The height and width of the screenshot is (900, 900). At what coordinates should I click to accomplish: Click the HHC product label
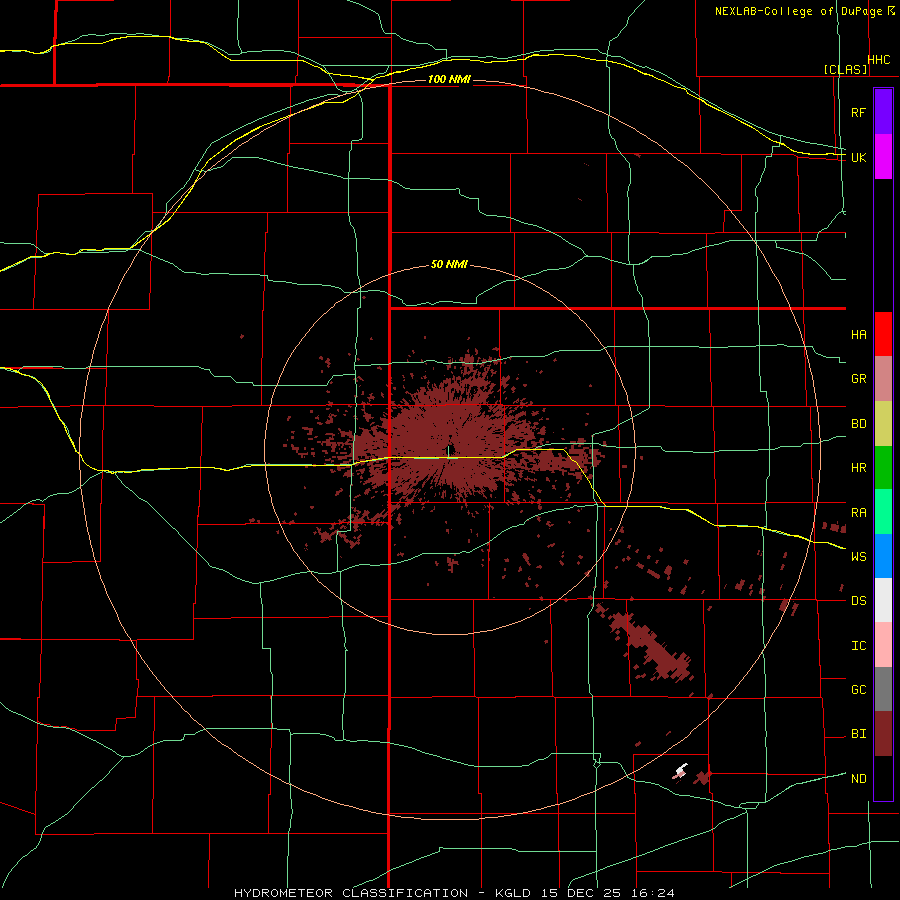pyautogui.click(x=879, y=60)
